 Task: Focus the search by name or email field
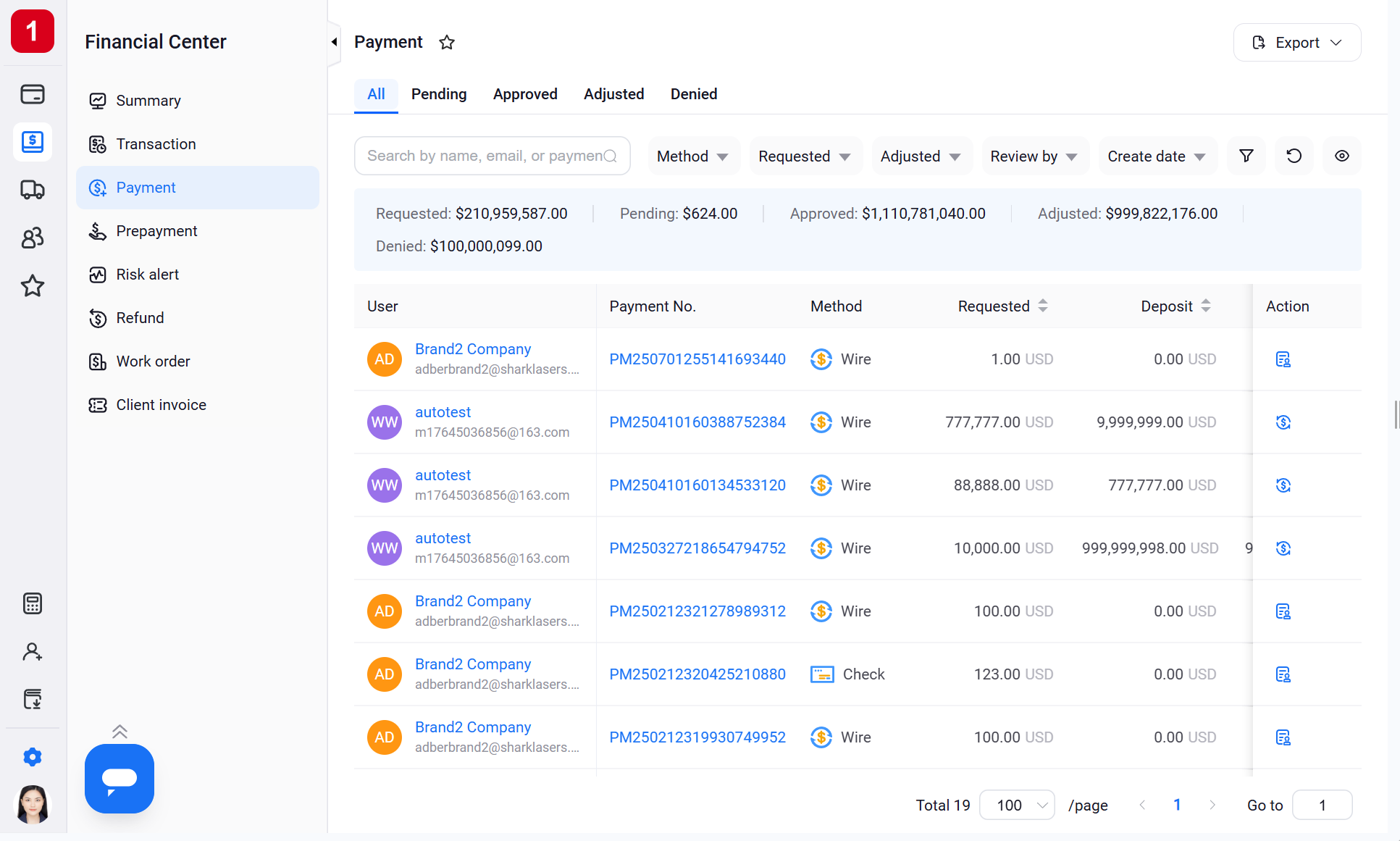click(x=492, y=156)
